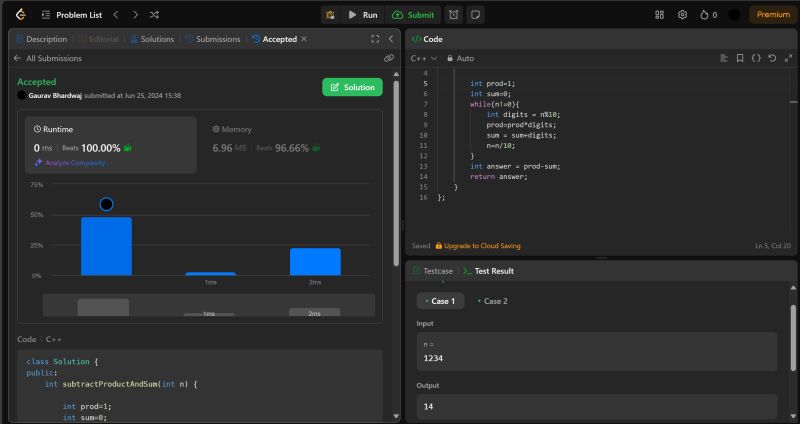The image size is (800, 424).
Task: Open the layout grid icon
Action: pyautogui.click(x=659, y=15)
